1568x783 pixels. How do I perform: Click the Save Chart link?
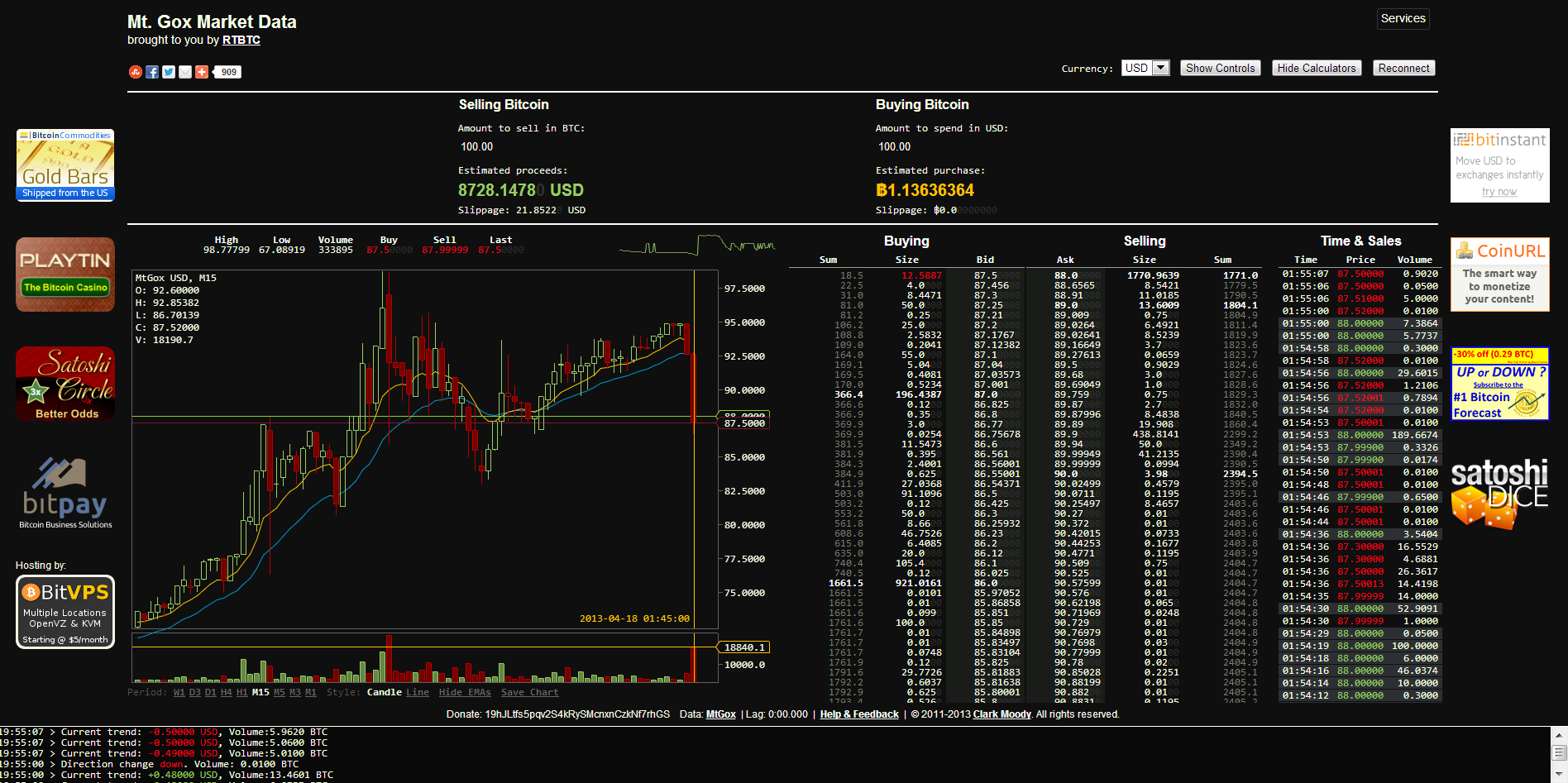click(529, 692)
